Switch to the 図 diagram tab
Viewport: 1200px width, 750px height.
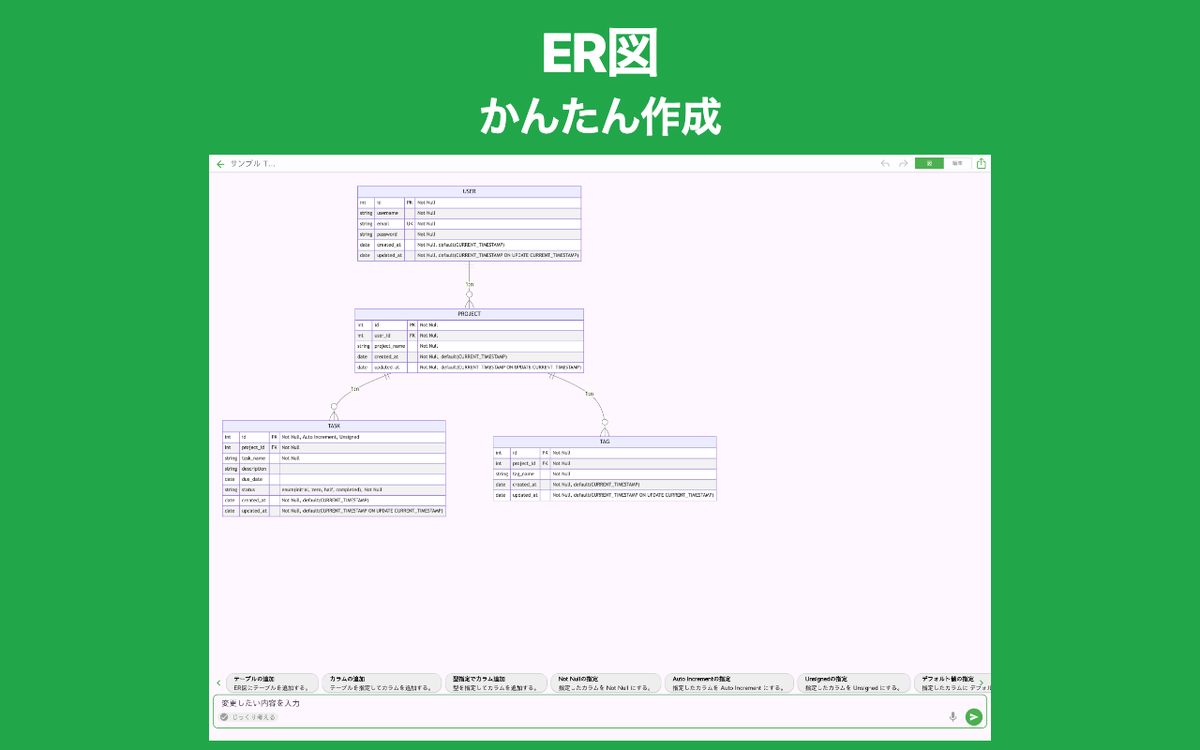[929, 163]
